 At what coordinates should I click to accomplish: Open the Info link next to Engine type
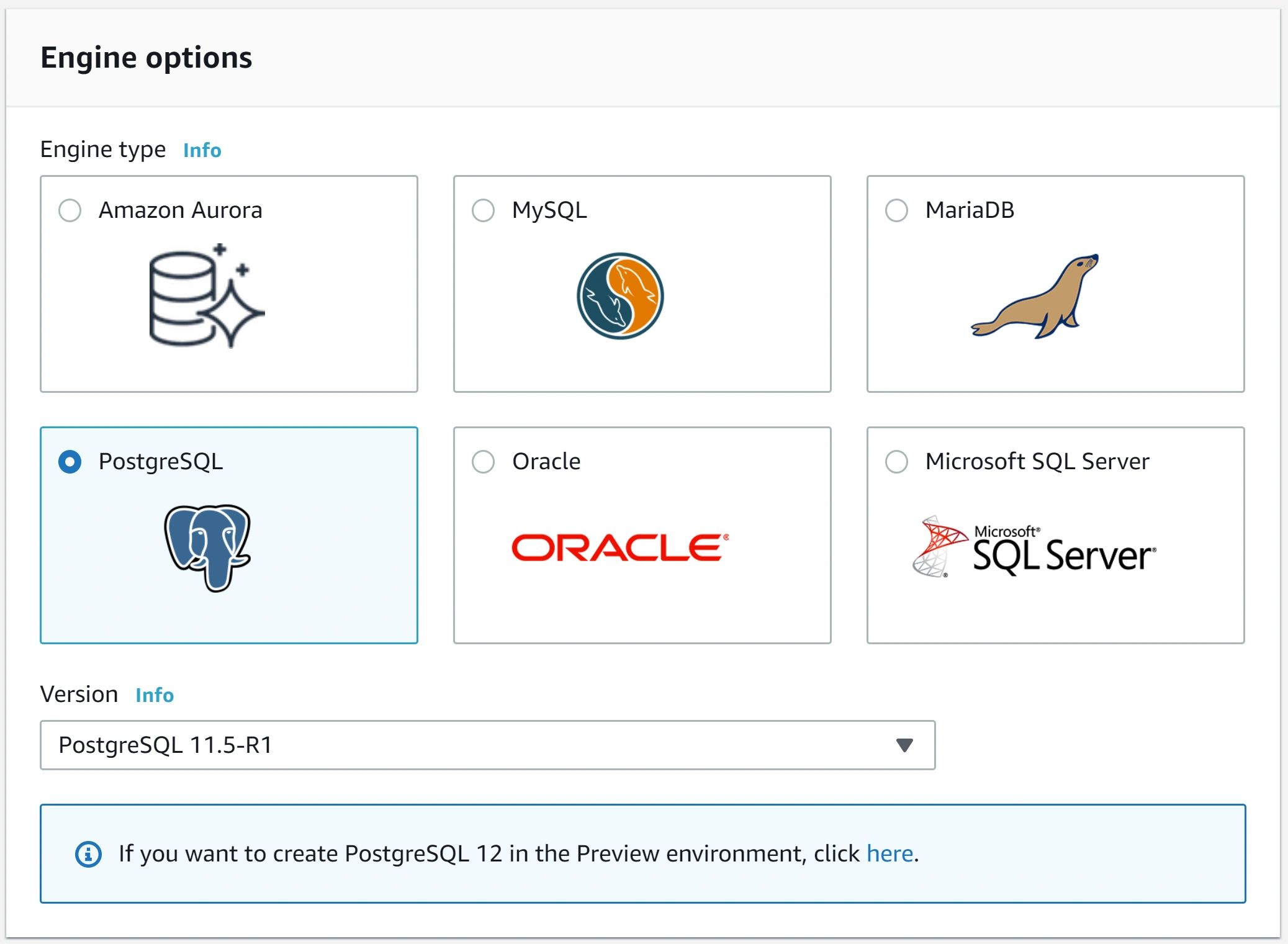click(202, 150)
